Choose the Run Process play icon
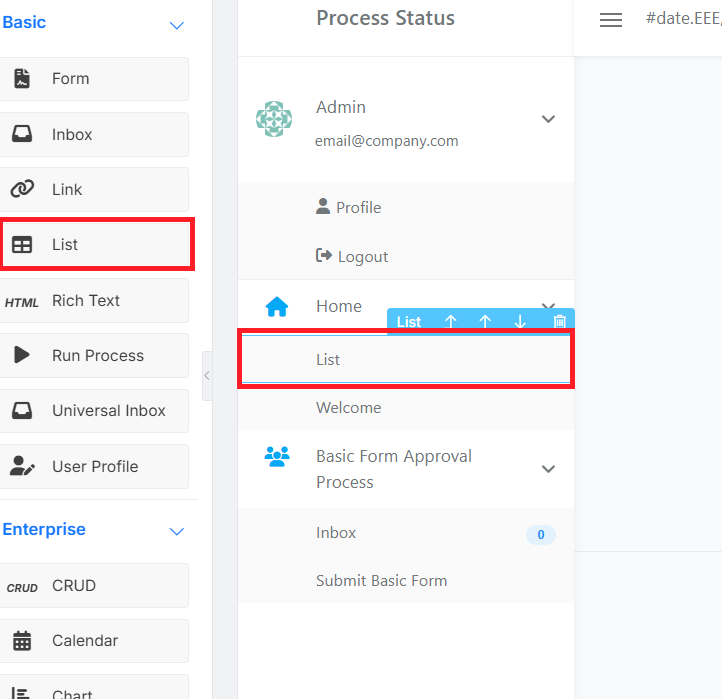The image size is (722, 699). (22, 355)
